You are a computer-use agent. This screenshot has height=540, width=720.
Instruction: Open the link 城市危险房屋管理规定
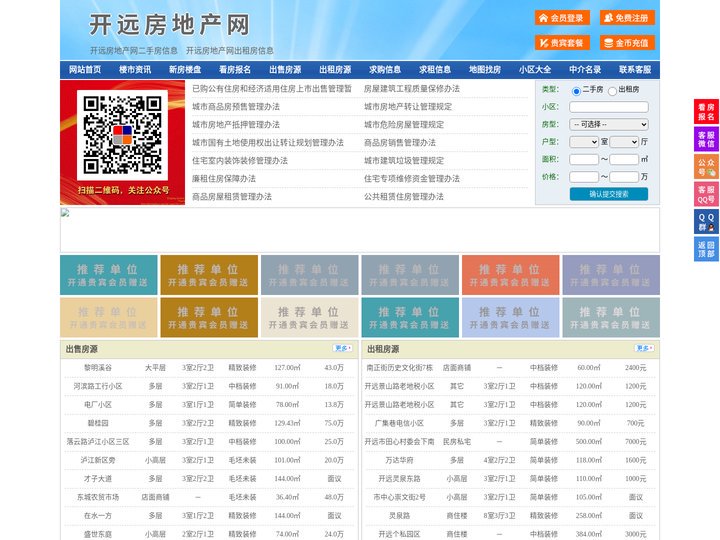pos(404,124)
